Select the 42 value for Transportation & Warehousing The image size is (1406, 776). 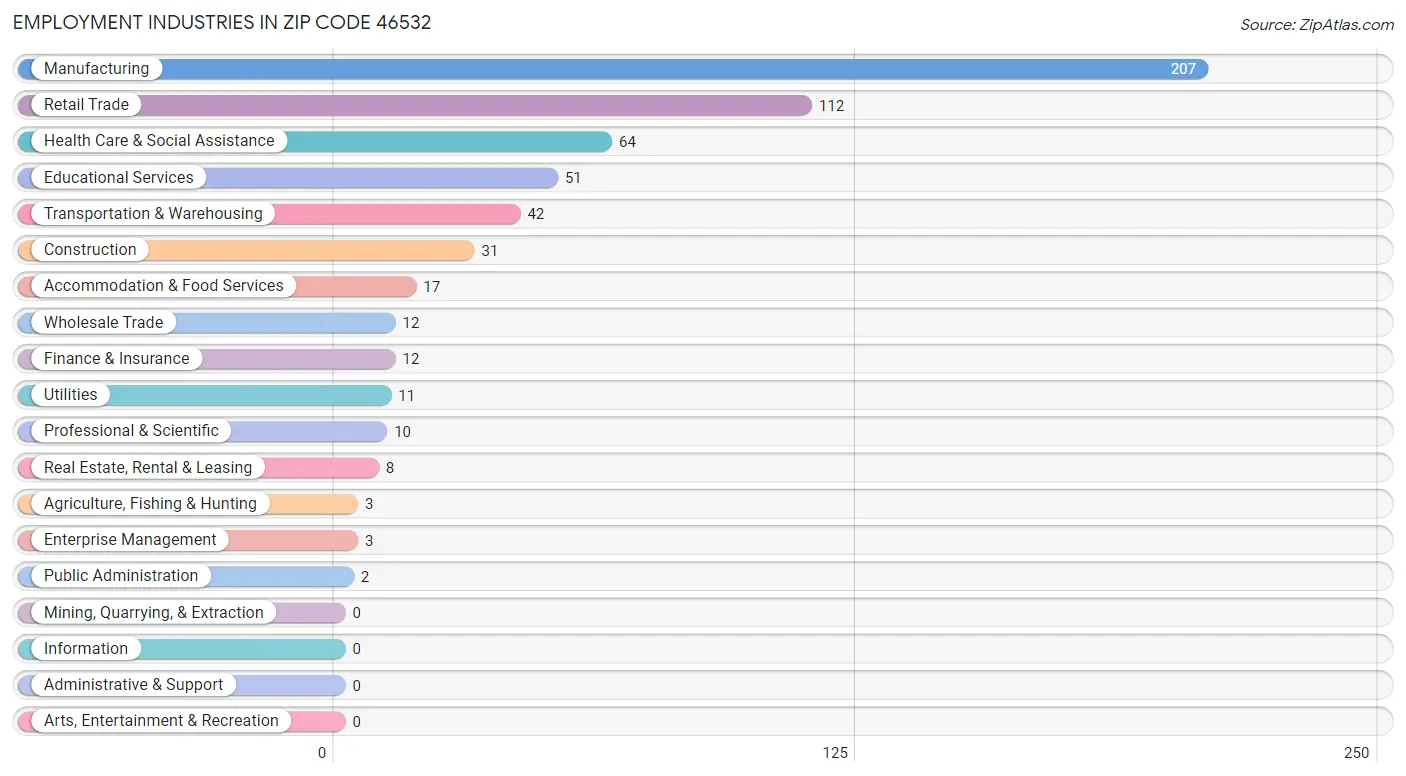click(x=536, y=214)
